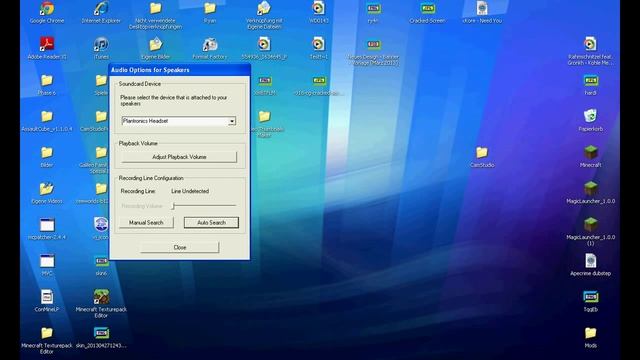Click the Audio Options for Speakers title bar
640x360 pixels.
coord(180,70)
